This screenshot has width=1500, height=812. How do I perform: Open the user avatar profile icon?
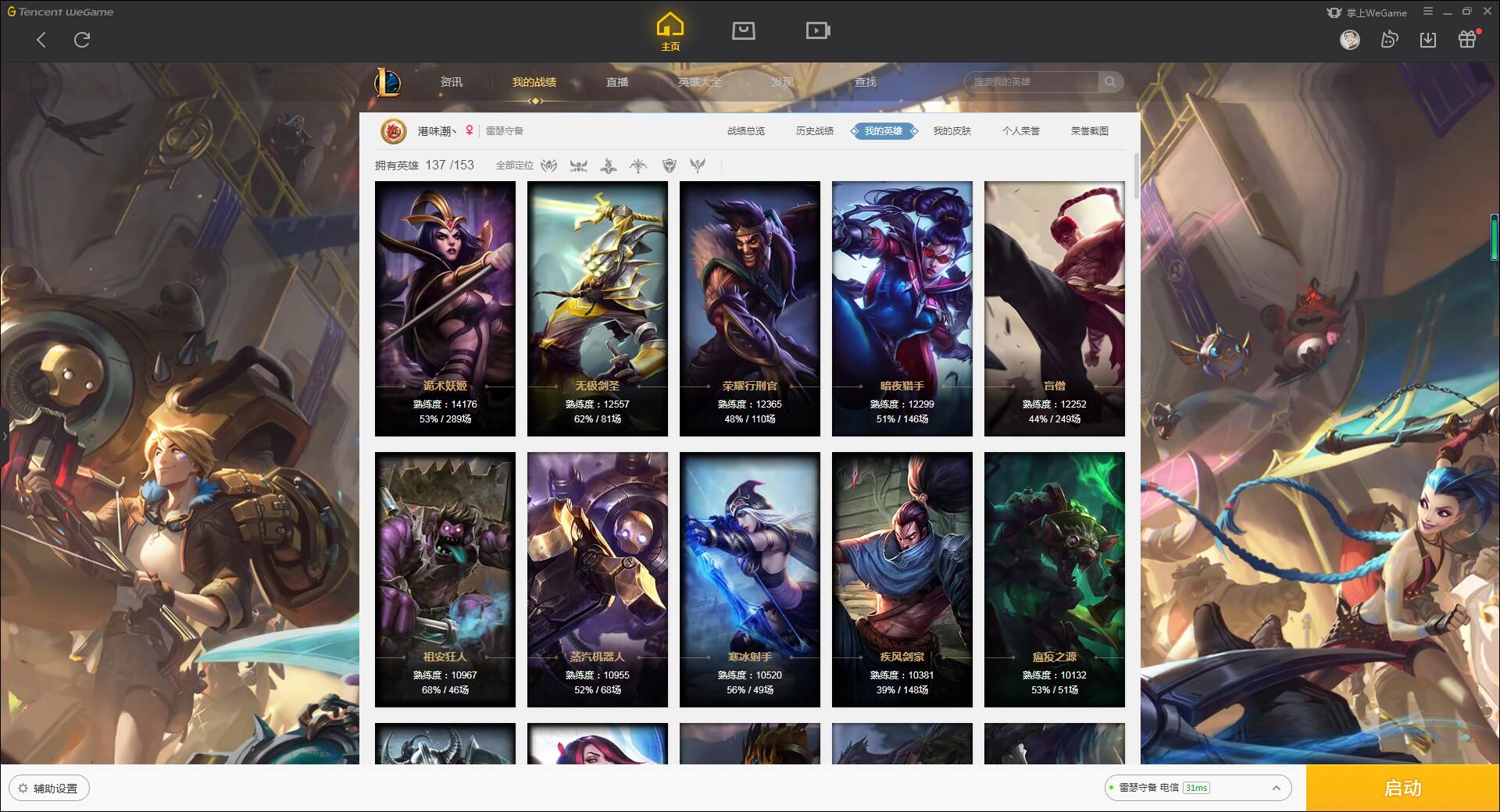click(x=1349, y=40)
